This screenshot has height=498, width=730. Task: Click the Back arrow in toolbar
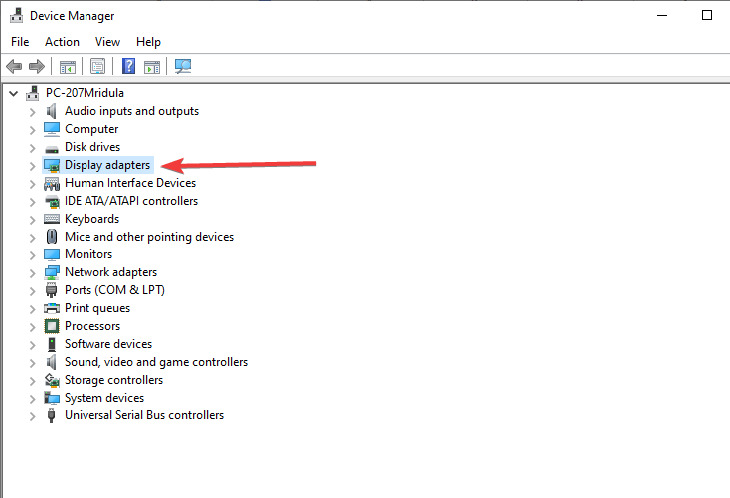click(14, 67)
